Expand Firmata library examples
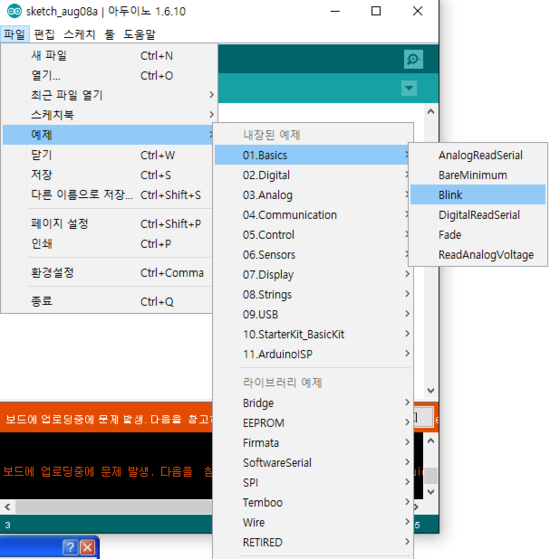Screen dimensions: 550x559 313,443
